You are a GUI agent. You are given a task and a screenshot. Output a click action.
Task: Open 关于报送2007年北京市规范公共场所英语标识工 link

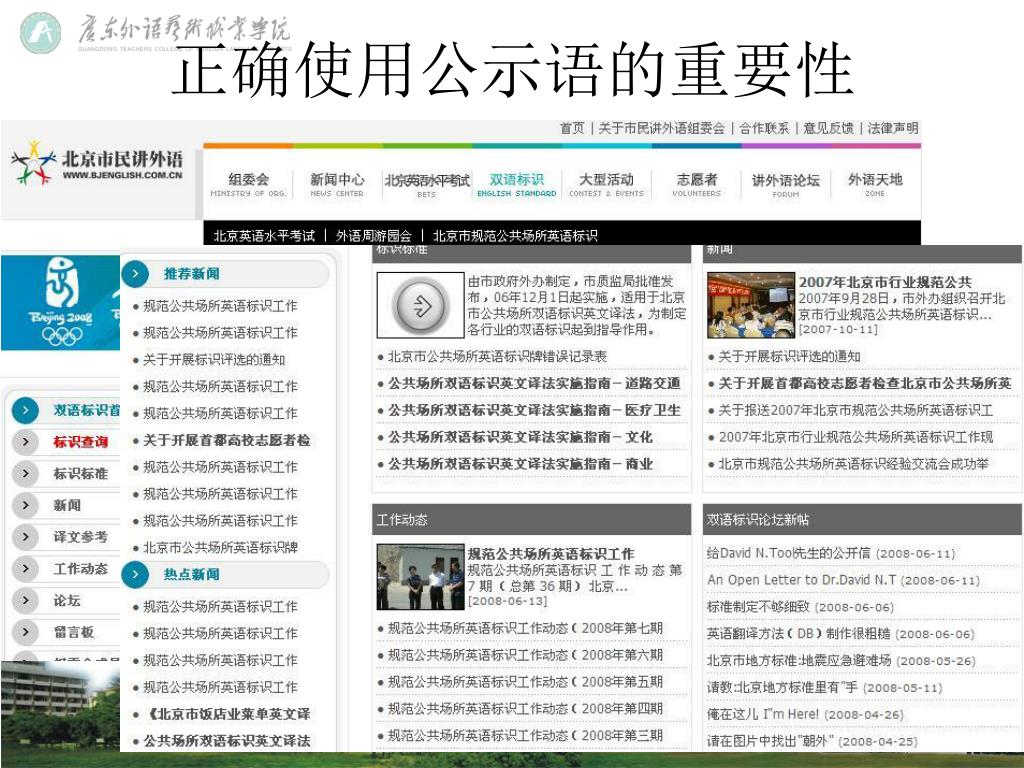click(x=856, y=410)
